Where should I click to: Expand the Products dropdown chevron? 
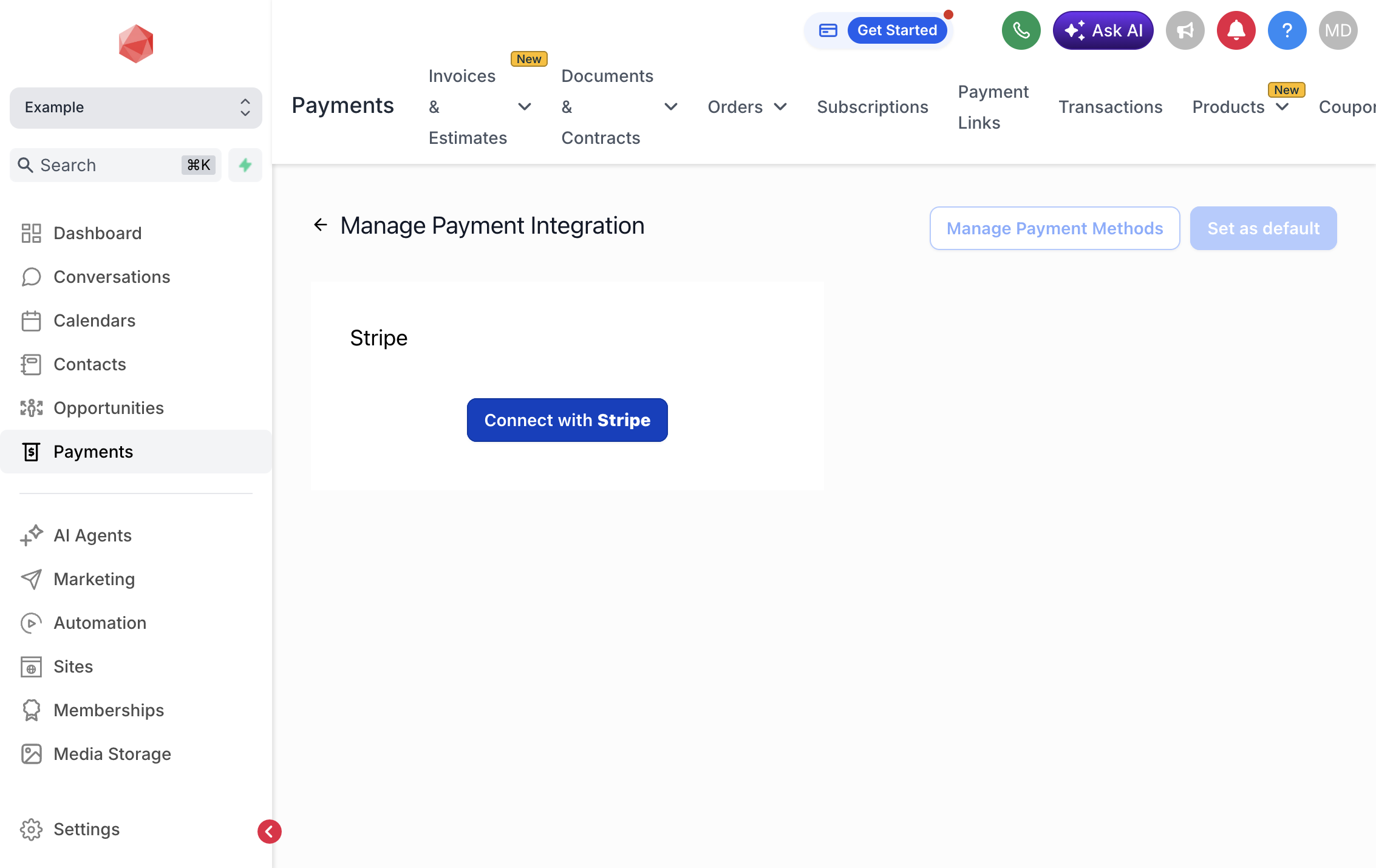pos(1282,107)
